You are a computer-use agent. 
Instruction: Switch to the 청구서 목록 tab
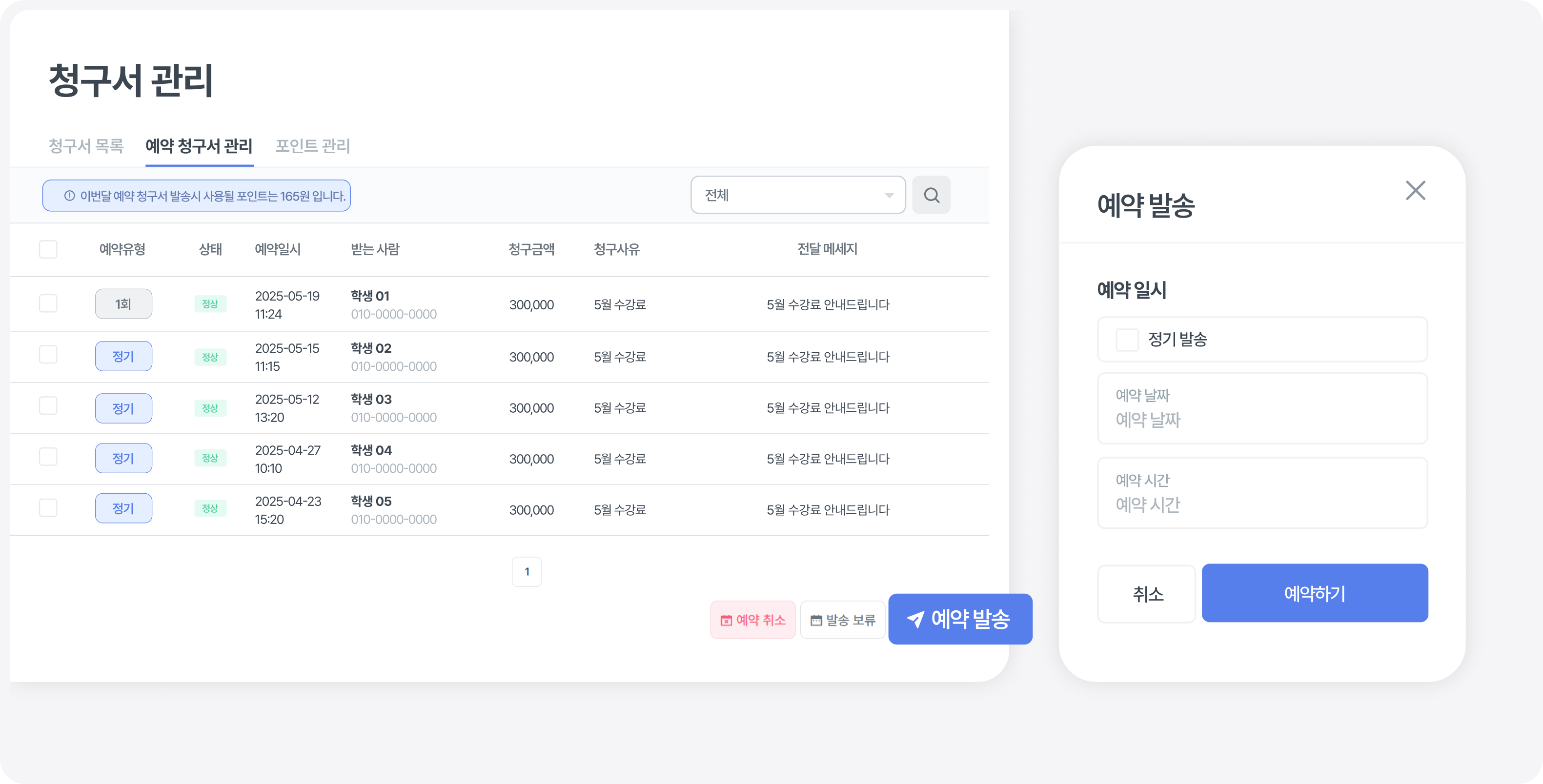tap(86, 145)
